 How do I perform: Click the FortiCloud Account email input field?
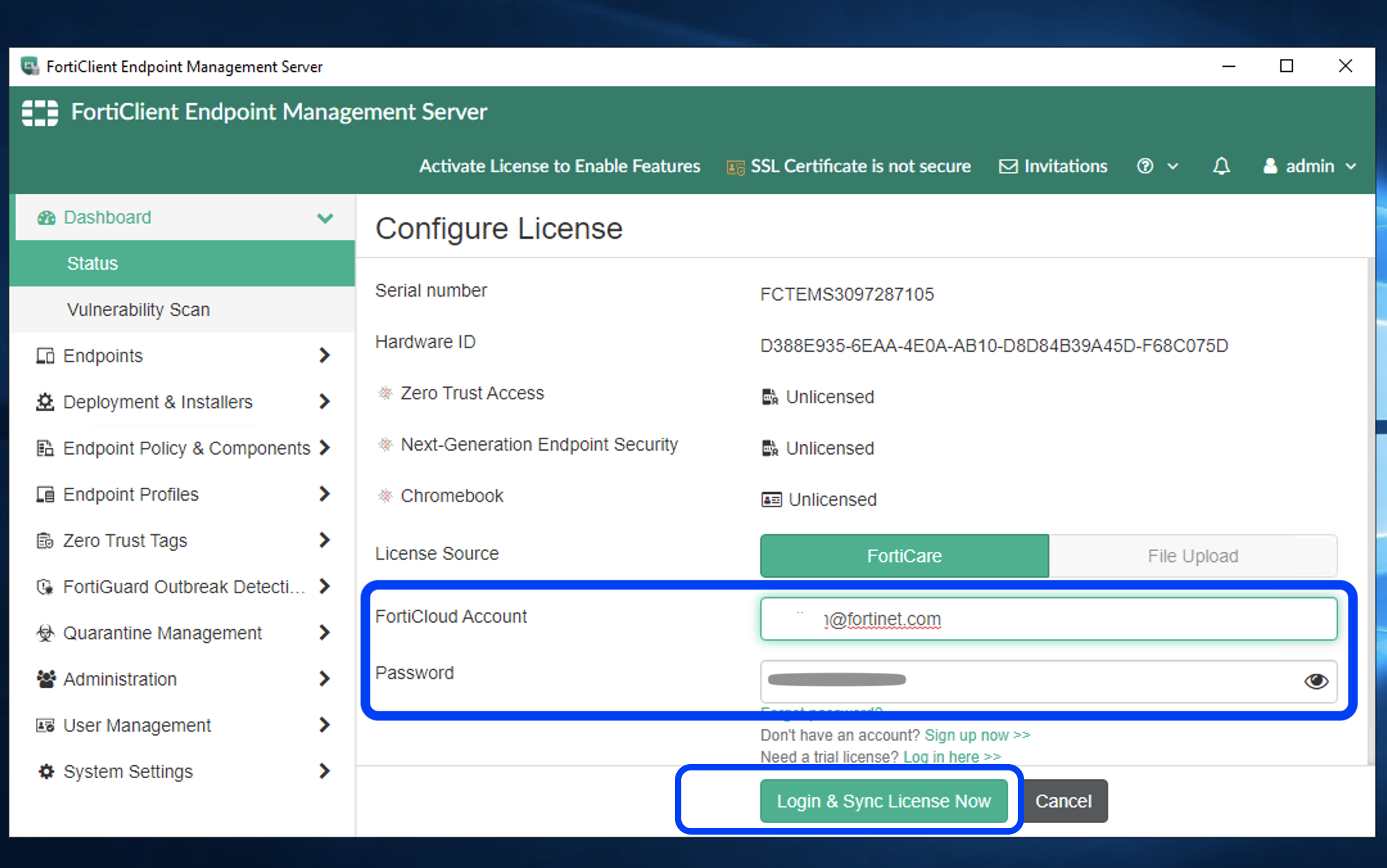click(x=1048, y=619)
